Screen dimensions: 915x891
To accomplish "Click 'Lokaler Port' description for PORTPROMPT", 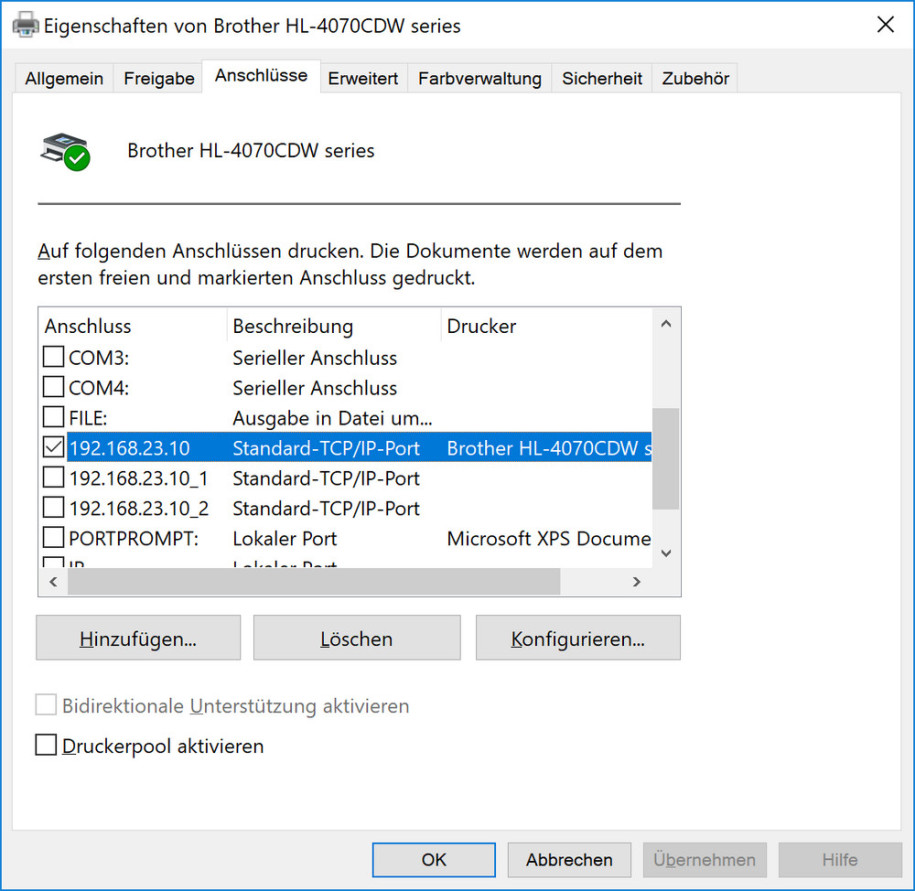I will pos(285,539).
